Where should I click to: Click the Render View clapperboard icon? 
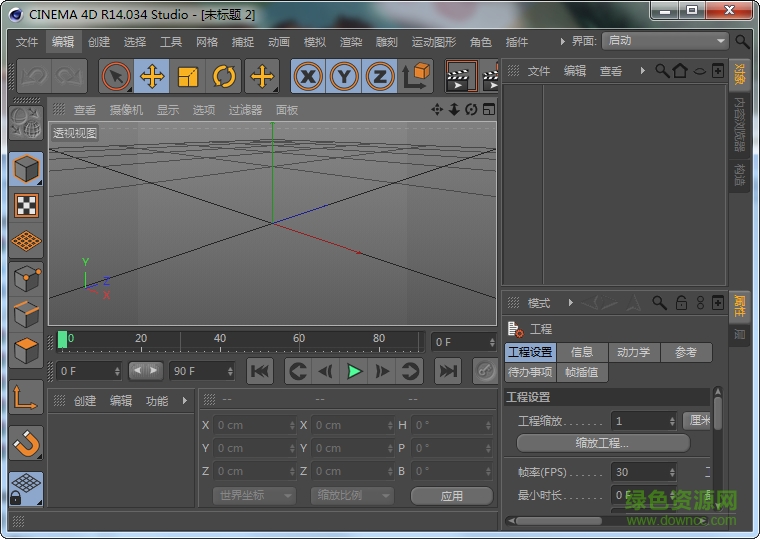pyautogui.click(x=460, y=76)
